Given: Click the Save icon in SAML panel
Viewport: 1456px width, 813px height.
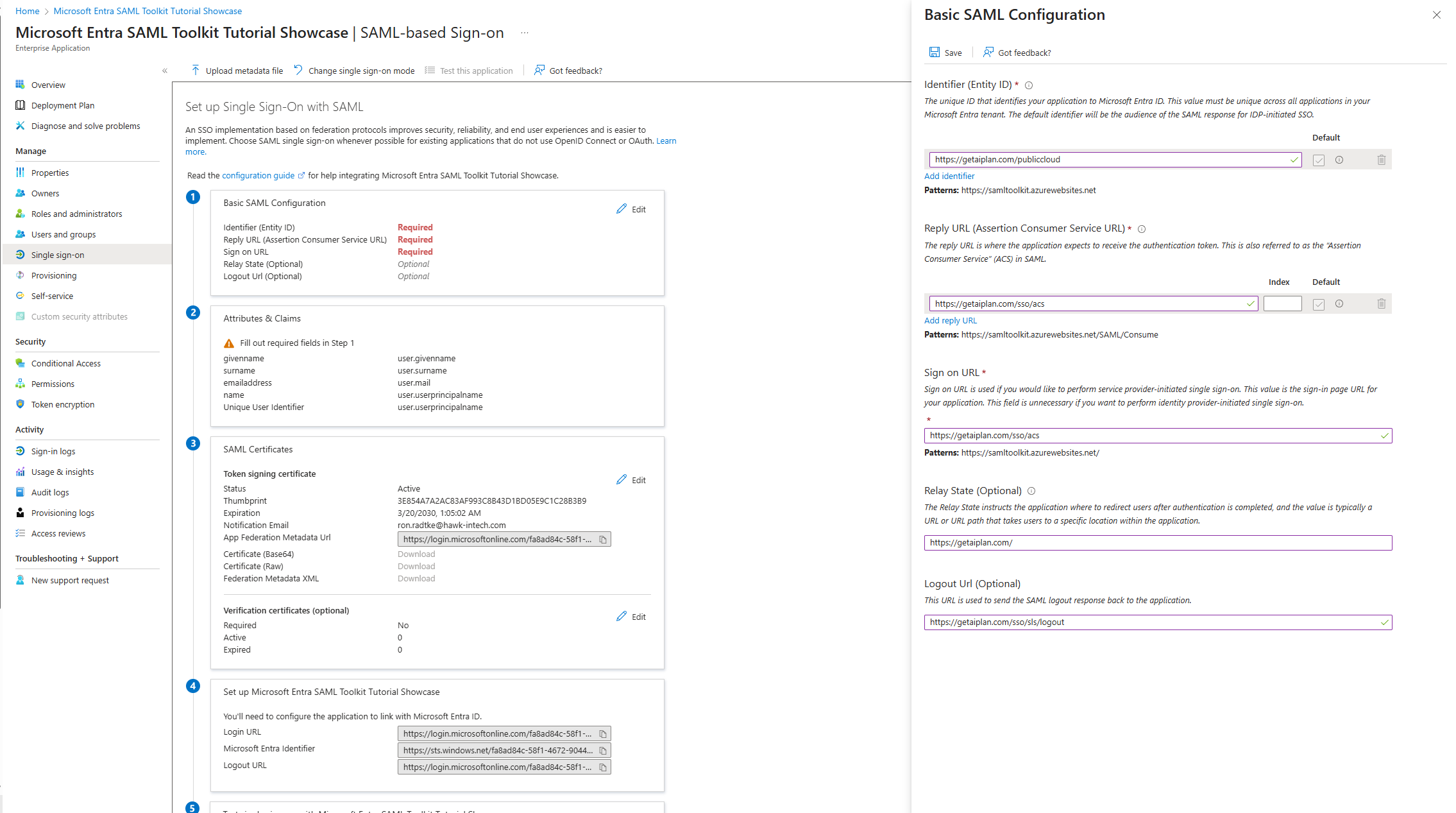Looking at the screenshot, I should click(935, 53).
